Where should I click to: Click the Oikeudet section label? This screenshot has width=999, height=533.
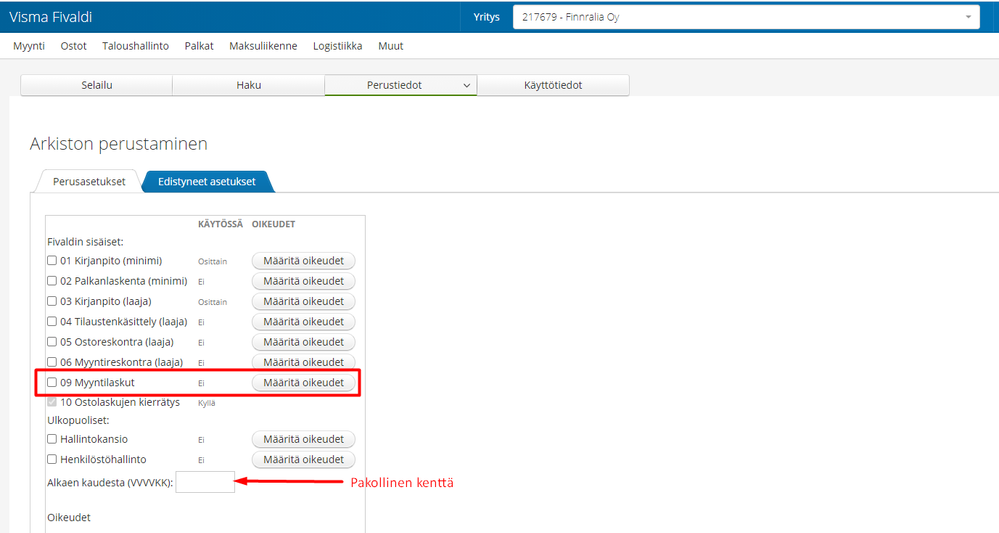click(x=69, y=518)
